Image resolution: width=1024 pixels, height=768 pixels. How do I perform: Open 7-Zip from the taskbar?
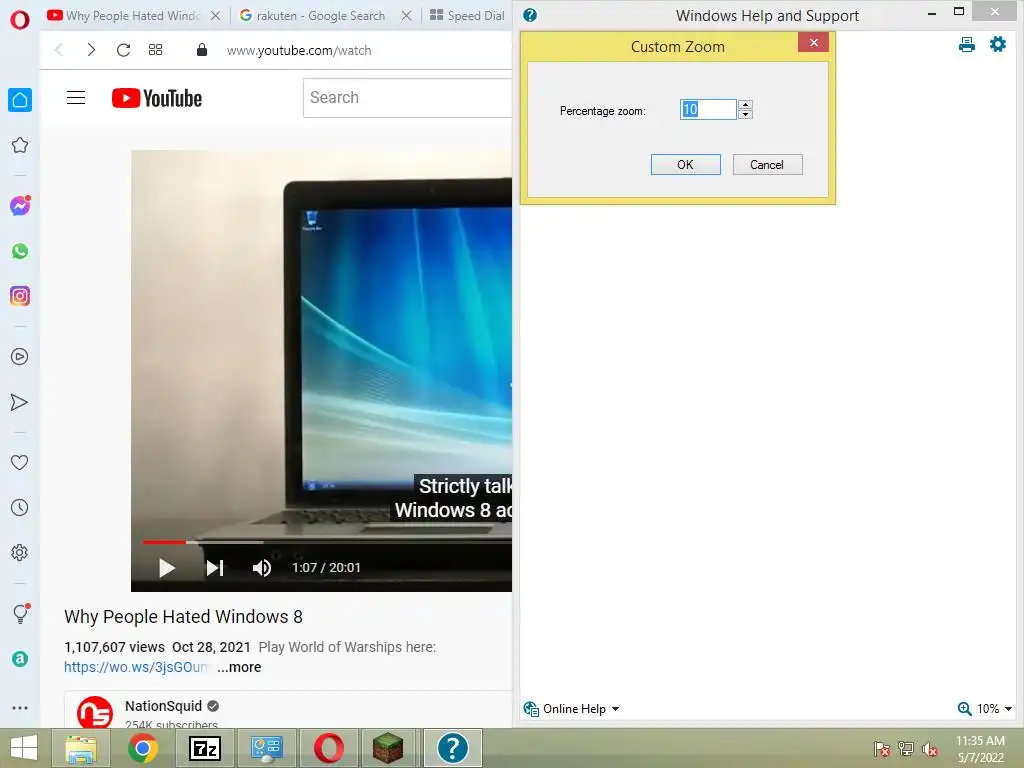click(205, 748)
